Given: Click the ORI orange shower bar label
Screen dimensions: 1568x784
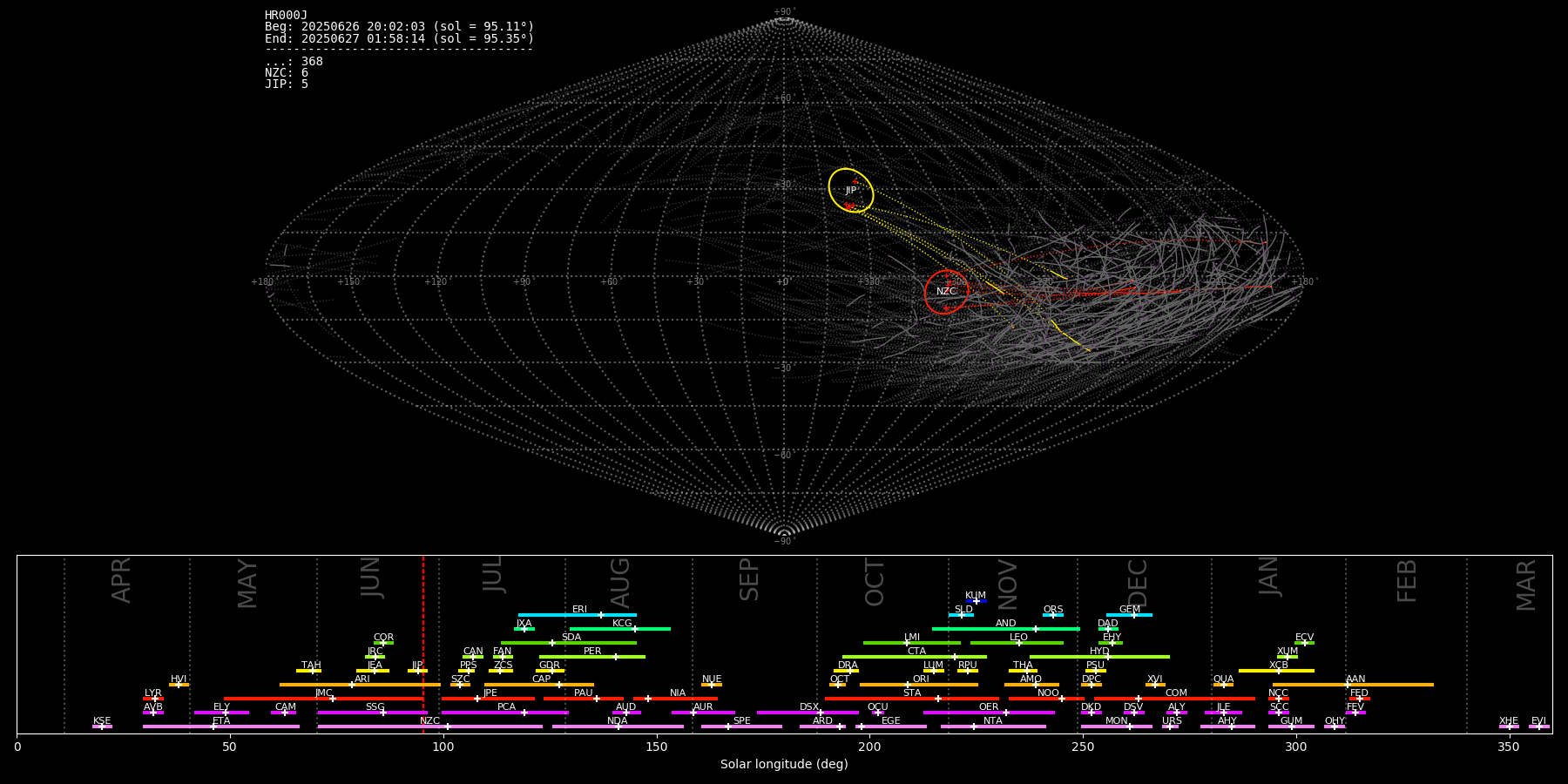Looking at the screenshot, I should (921, 679).
